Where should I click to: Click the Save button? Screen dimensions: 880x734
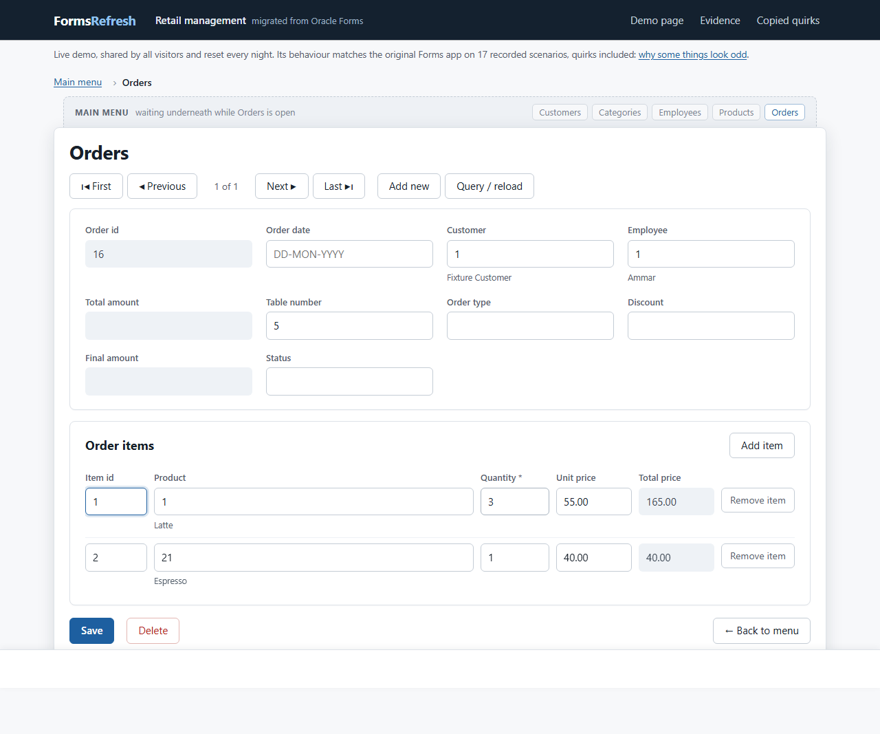(x=91, y=631)
